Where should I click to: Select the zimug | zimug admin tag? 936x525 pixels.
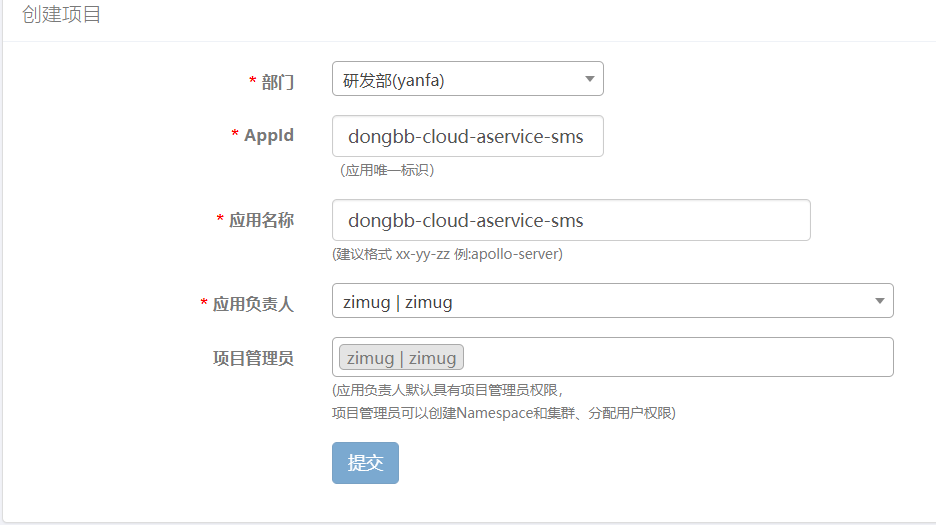pyautogui.click(x=402, y=358)
